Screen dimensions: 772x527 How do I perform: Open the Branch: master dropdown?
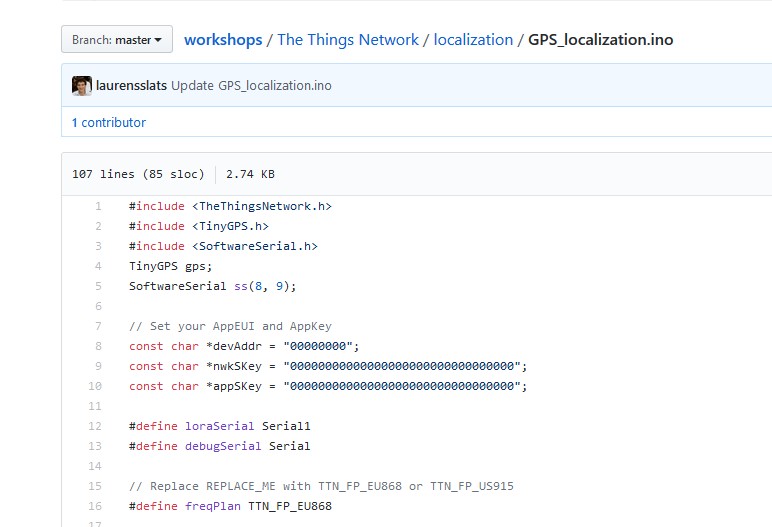(117, 40)
